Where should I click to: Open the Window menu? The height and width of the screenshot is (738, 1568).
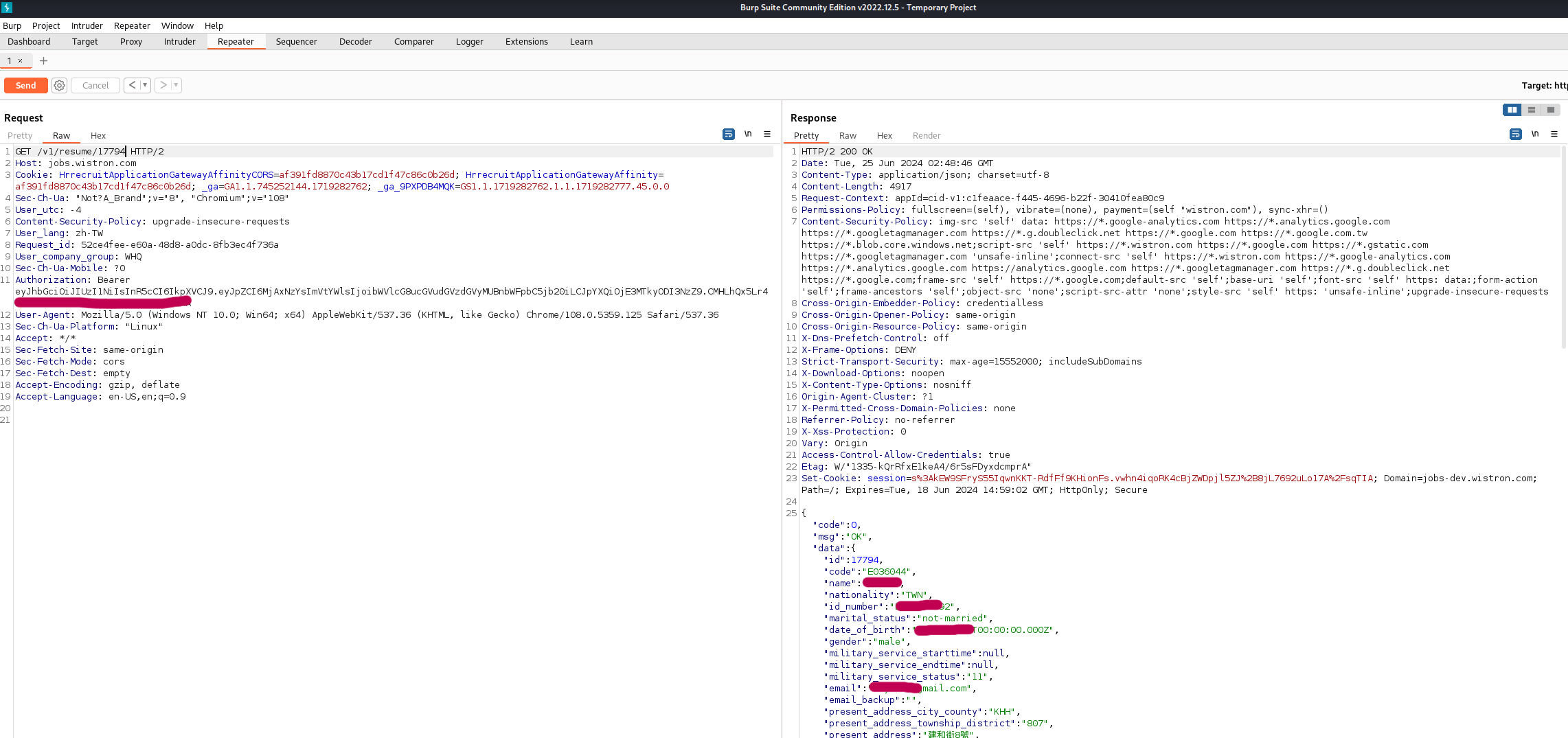point(177,25)
